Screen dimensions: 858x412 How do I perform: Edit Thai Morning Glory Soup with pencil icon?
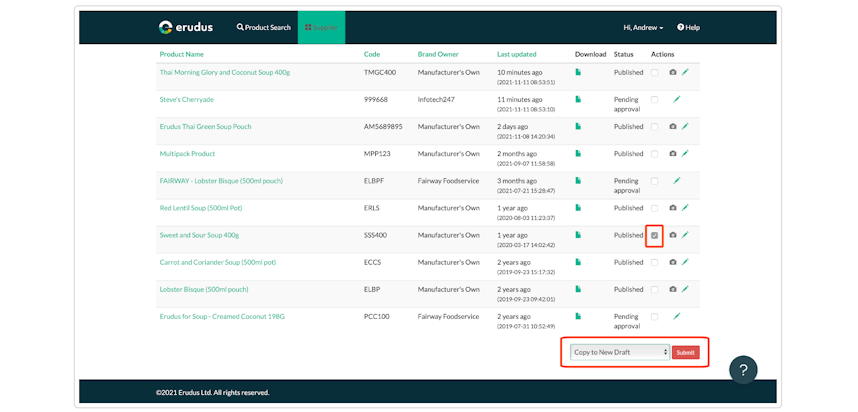click(x=685, y=72)
